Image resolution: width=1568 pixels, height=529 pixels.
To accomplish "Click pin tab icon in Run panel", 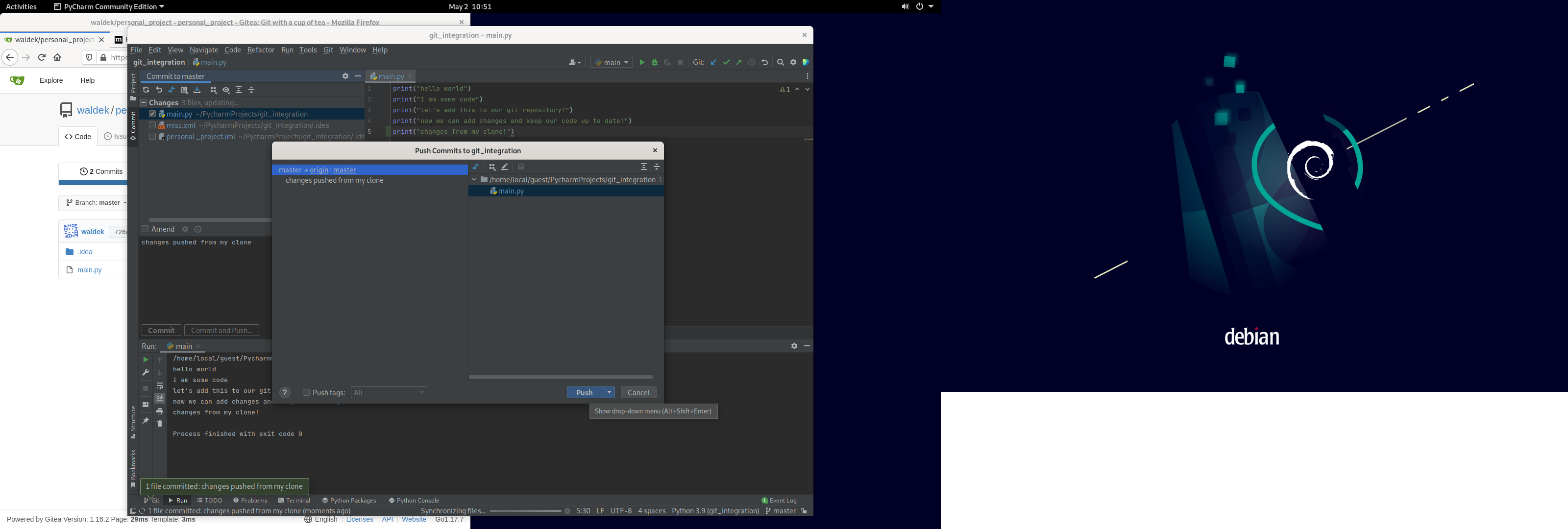I will click(x=146, y=421).
